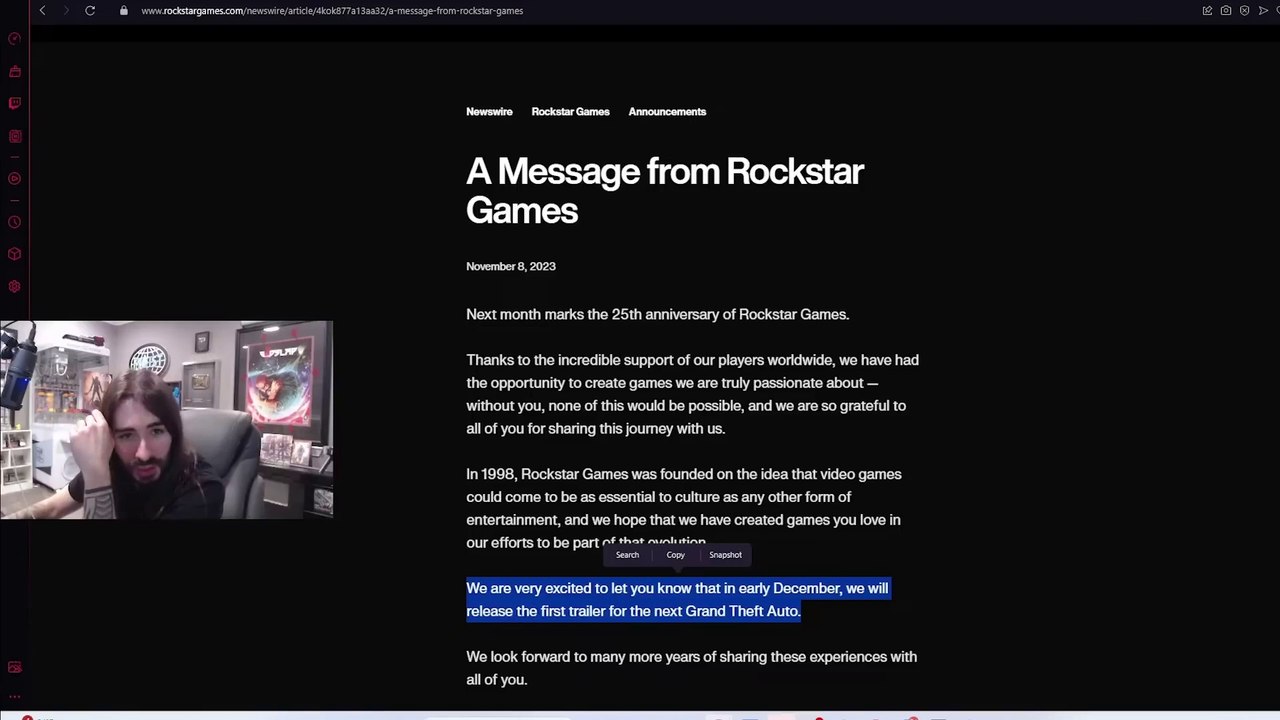Image resolution: width=1280 pixels, height=720 pixels.
Task: Click the sidebar picture icon near bottom
Action: point(14,667)
